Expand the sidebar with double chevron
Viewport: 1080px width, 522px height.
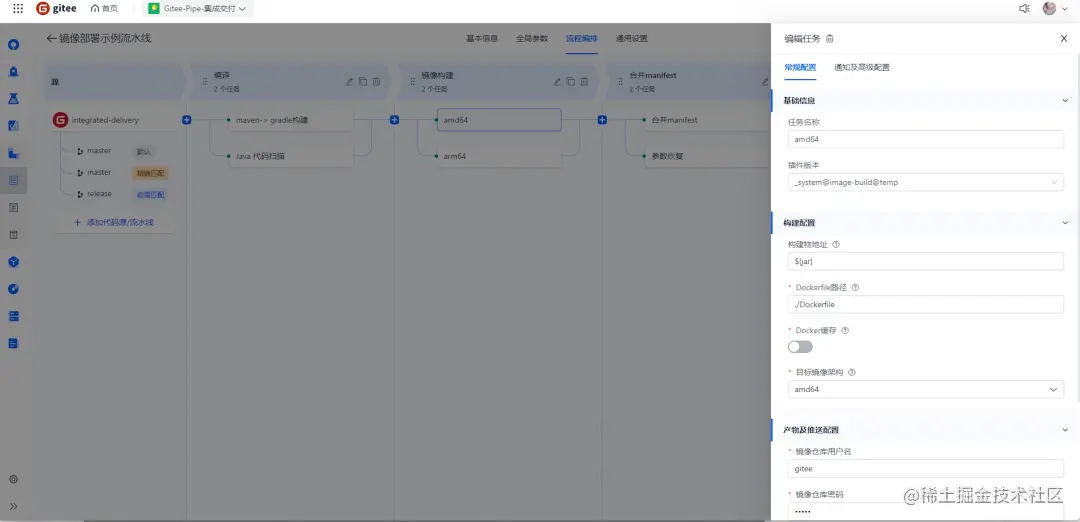click(13, 506)
